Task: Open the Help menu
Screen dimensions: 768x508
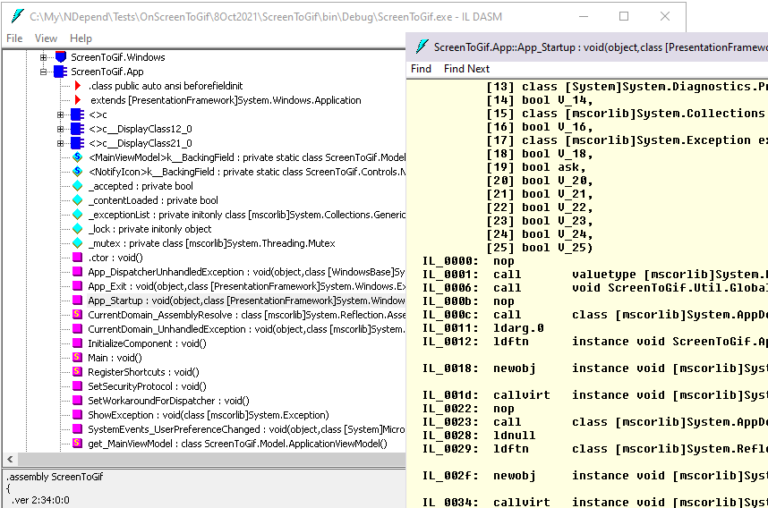Action: 81,38
